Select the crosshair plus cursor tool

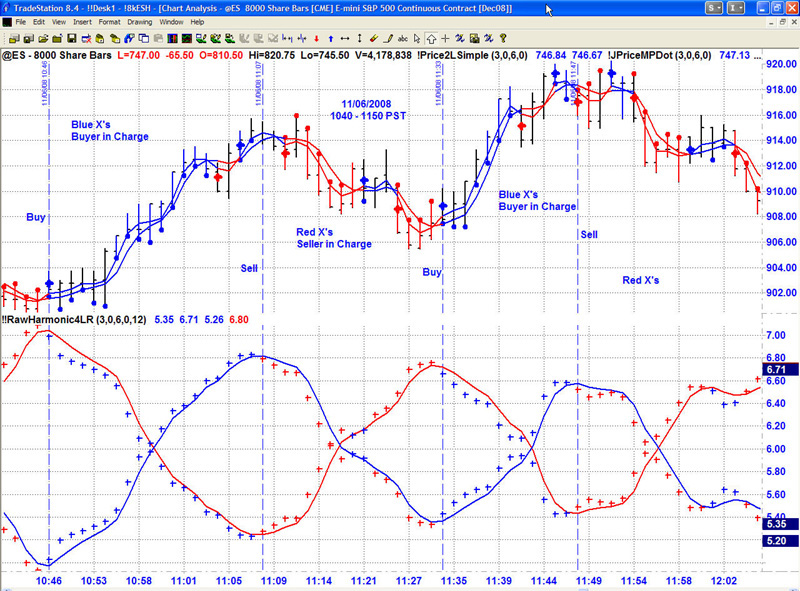(x=445, y=38)
